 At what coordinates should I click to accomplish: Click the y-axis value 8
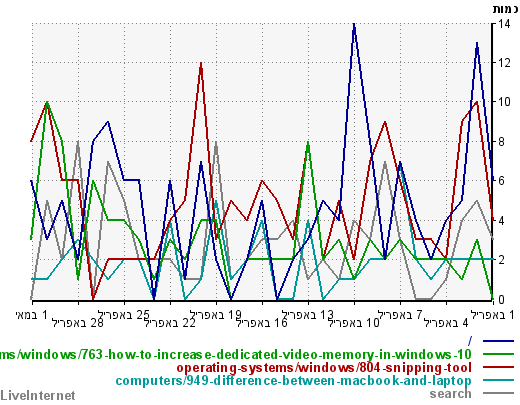pos(501,141)
